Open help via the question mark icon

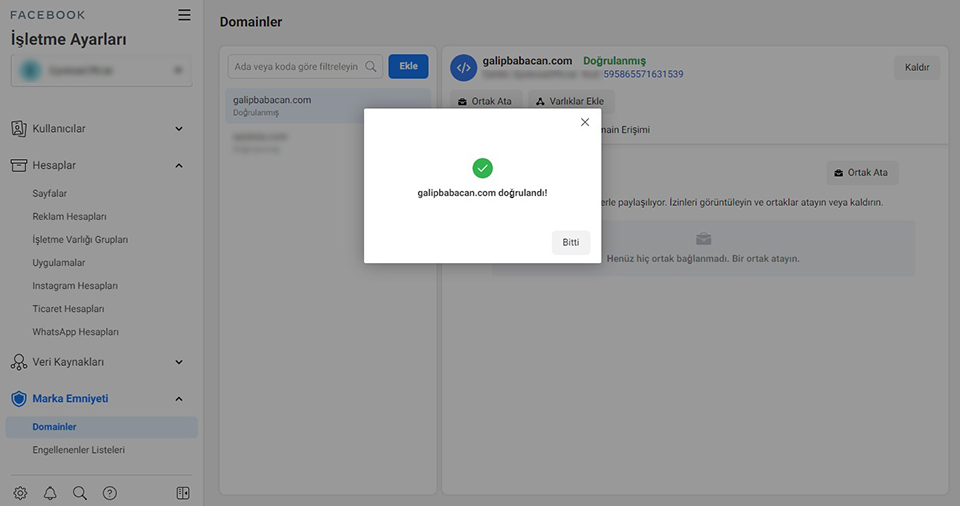pyautogui.click(x=110, y=493)
